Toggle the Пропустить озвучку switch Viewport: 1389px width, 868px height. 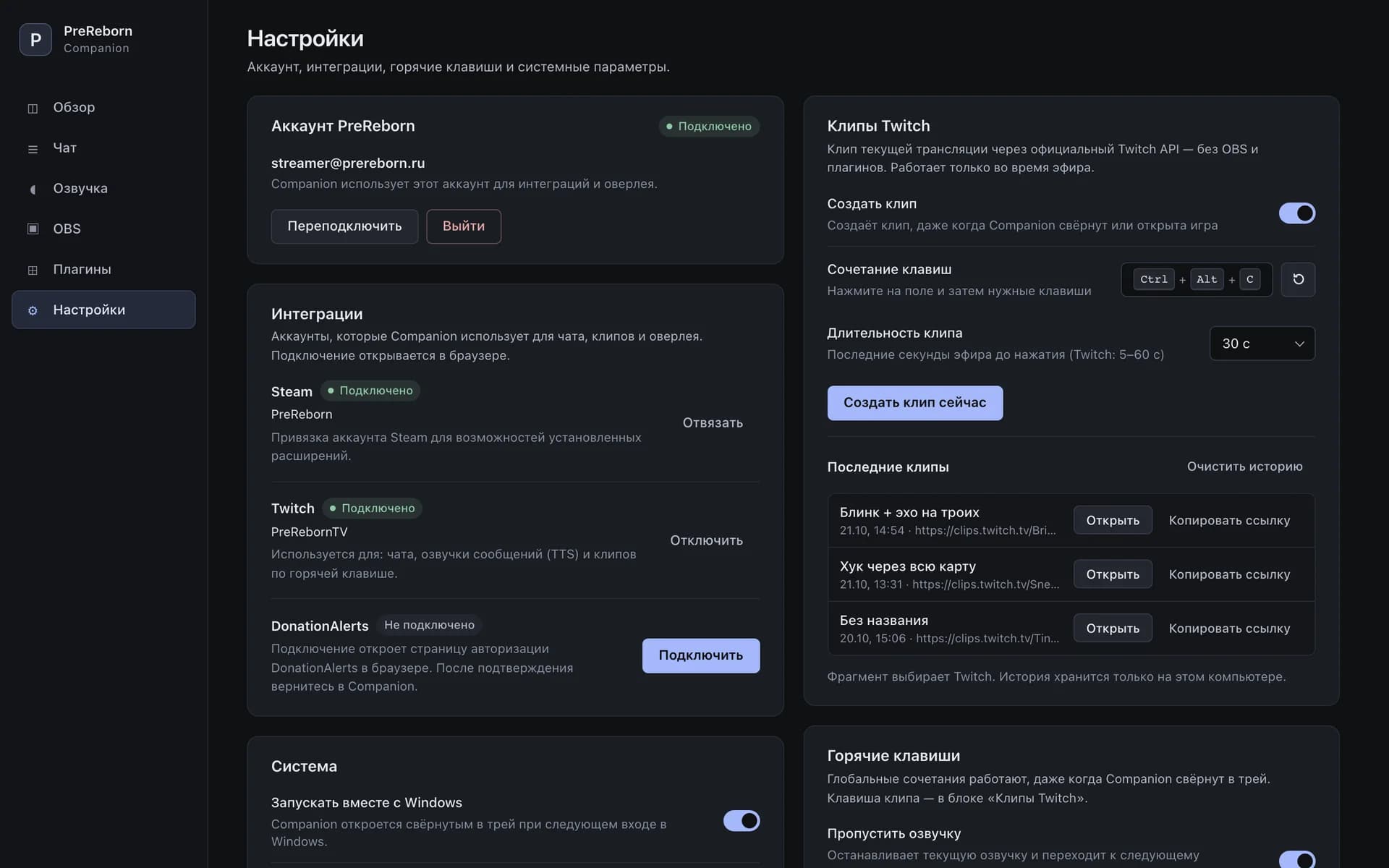1297,859
